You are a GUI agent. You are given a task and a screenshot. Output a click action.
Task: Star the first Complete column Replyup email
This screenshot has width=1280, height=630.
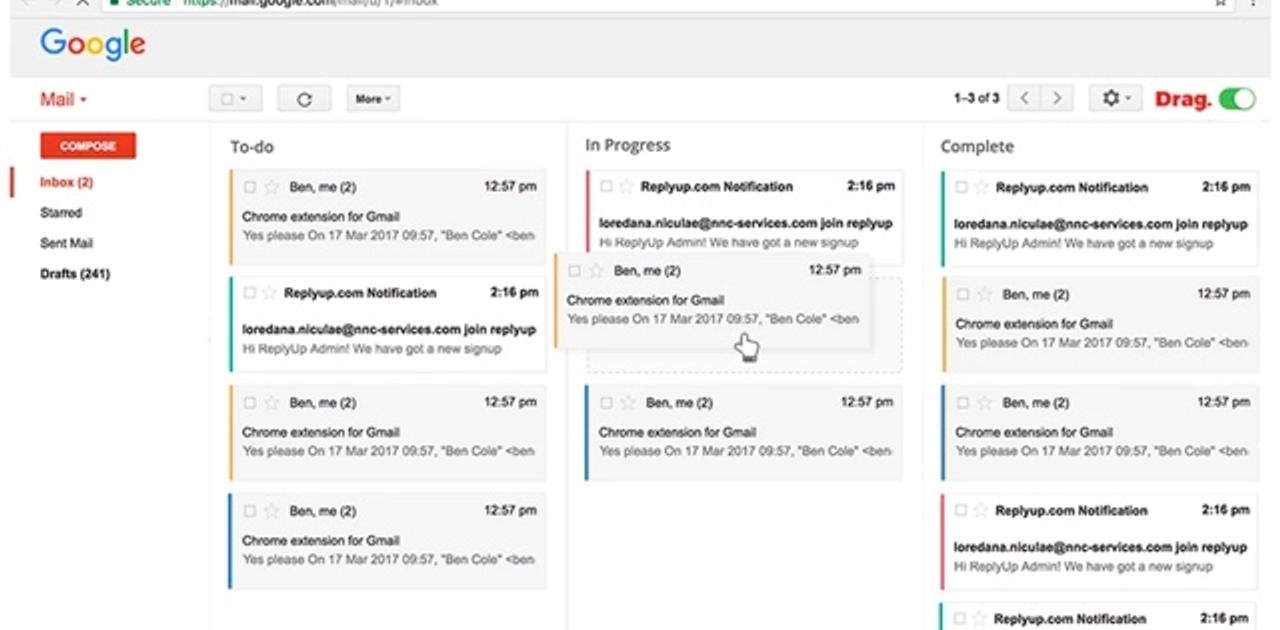(x=981, y=187)
